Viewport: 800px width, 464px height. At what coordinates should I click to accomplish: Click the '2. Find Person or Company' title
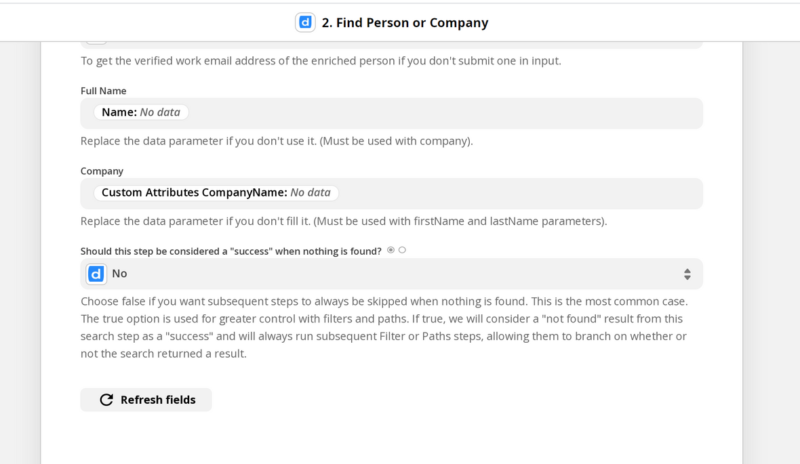tap(405, 22)
